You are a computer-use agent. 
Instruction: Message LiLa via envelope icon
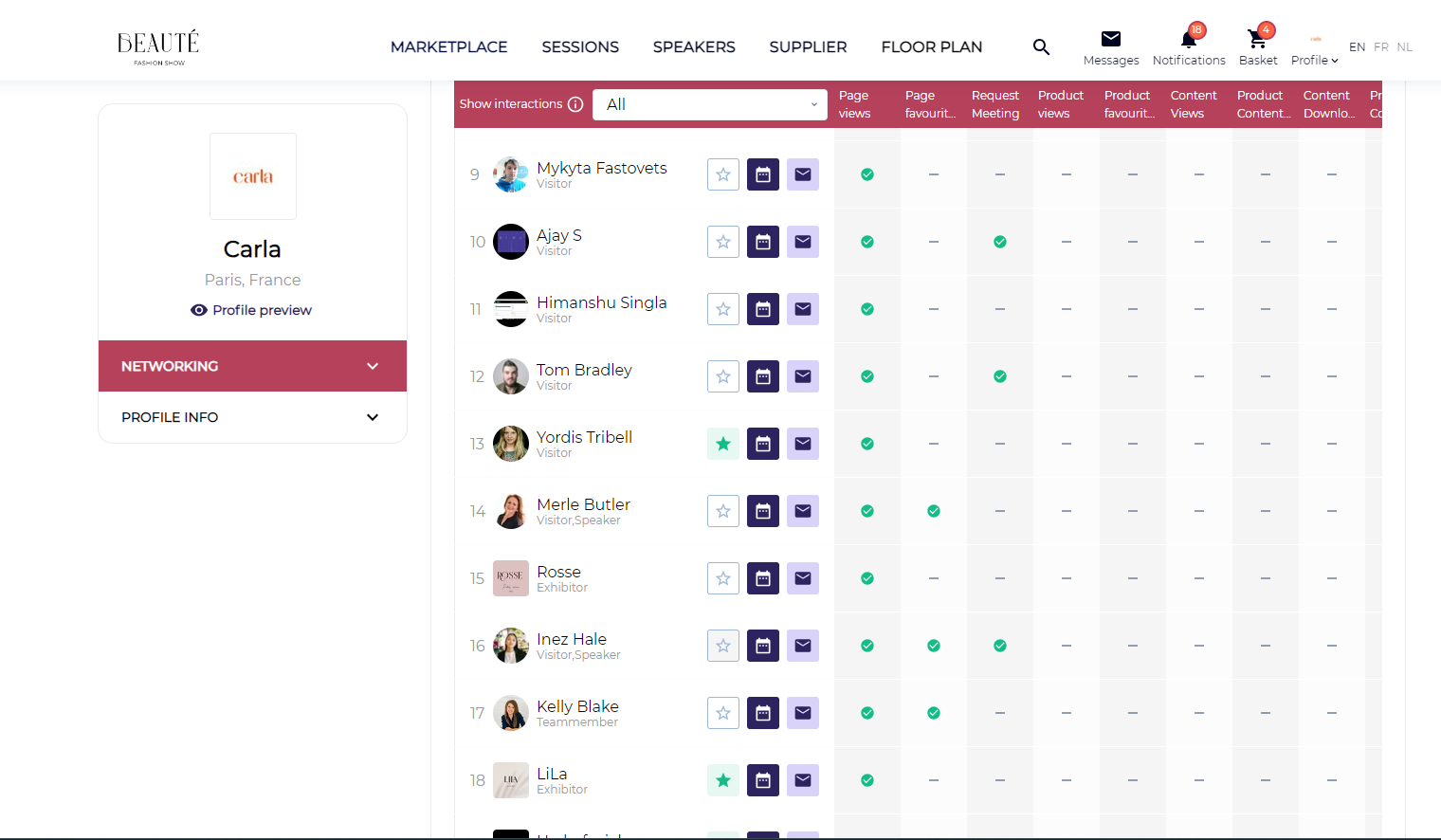[x=803, y=780]
